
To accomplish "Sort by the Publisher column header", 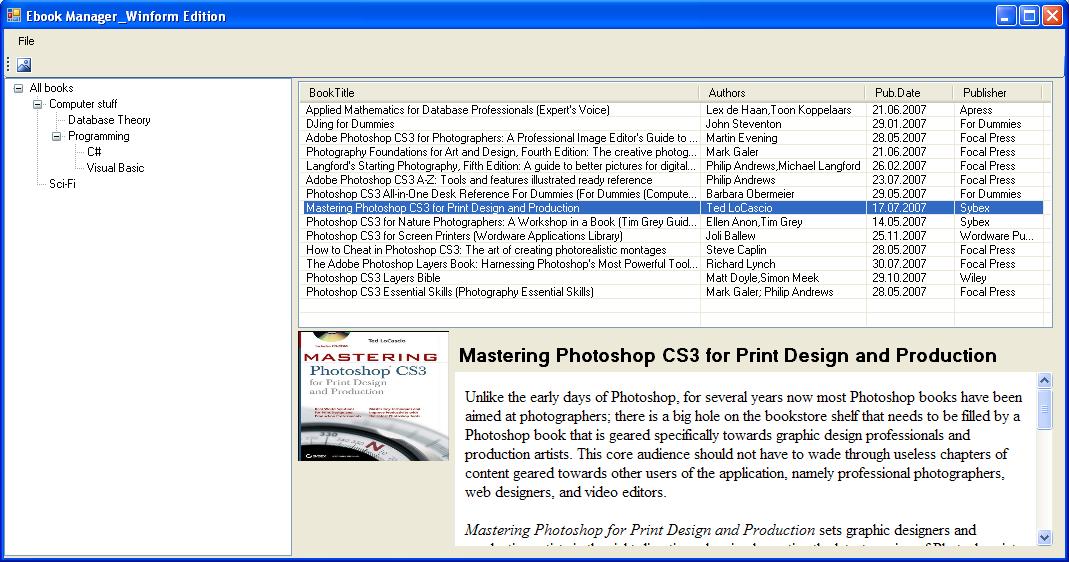I will click(997, 93).
